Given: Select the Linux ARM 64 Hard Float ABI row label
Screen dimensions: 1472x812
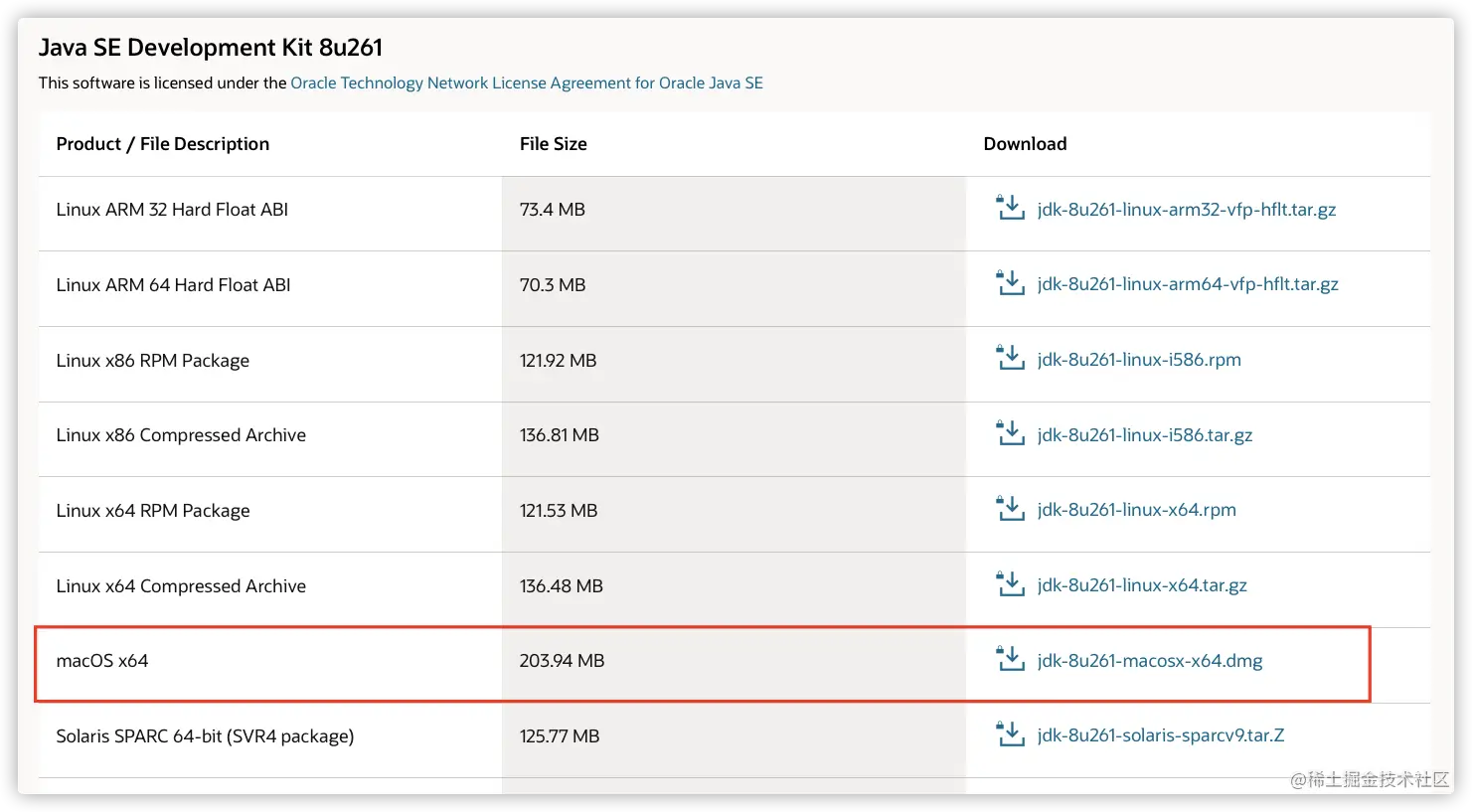Looking at the screenshot, I should tap(174, 285).
